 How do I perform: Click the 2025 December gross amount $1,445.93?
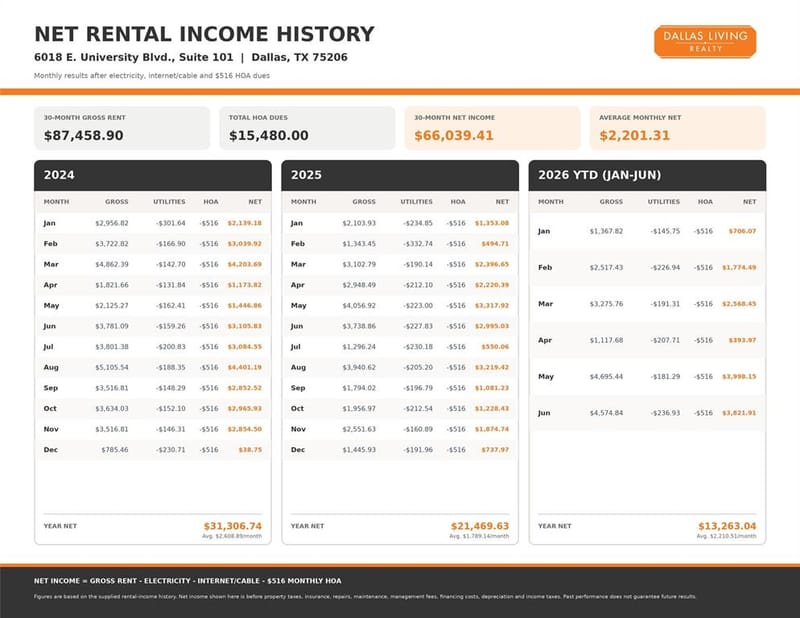pyautogui.click(x=359, y=450)
